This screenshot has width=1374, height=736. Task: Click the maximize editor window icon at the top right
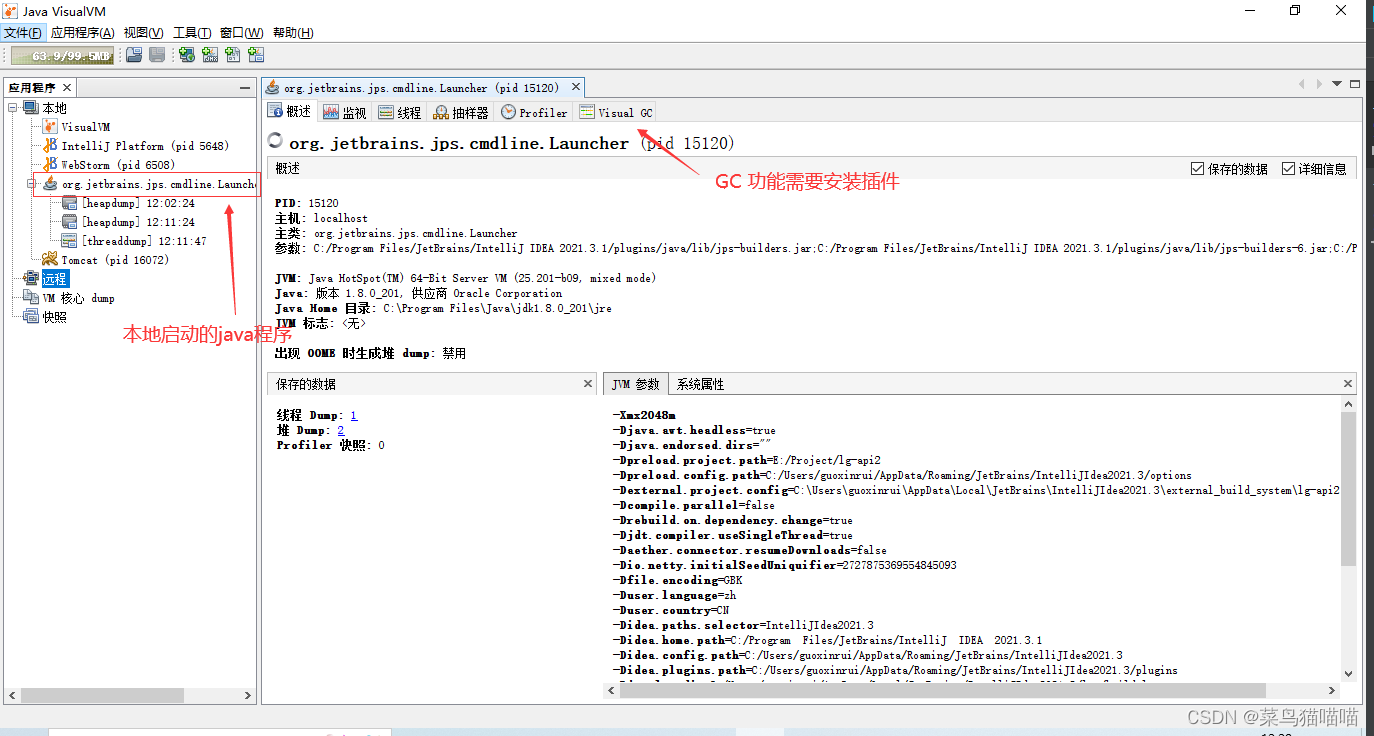coord(1355,85)
